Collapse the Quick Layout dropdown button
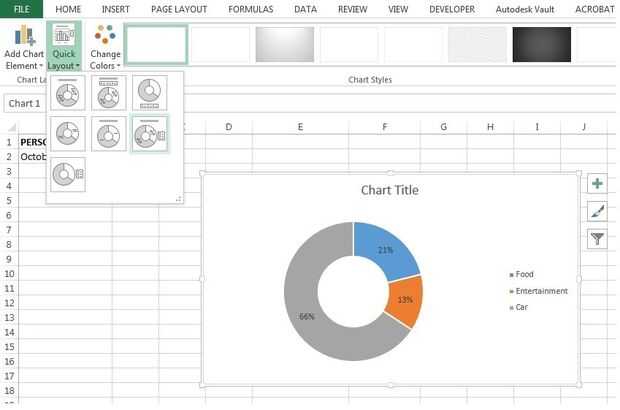620x410 pixels. pos(64,47)
